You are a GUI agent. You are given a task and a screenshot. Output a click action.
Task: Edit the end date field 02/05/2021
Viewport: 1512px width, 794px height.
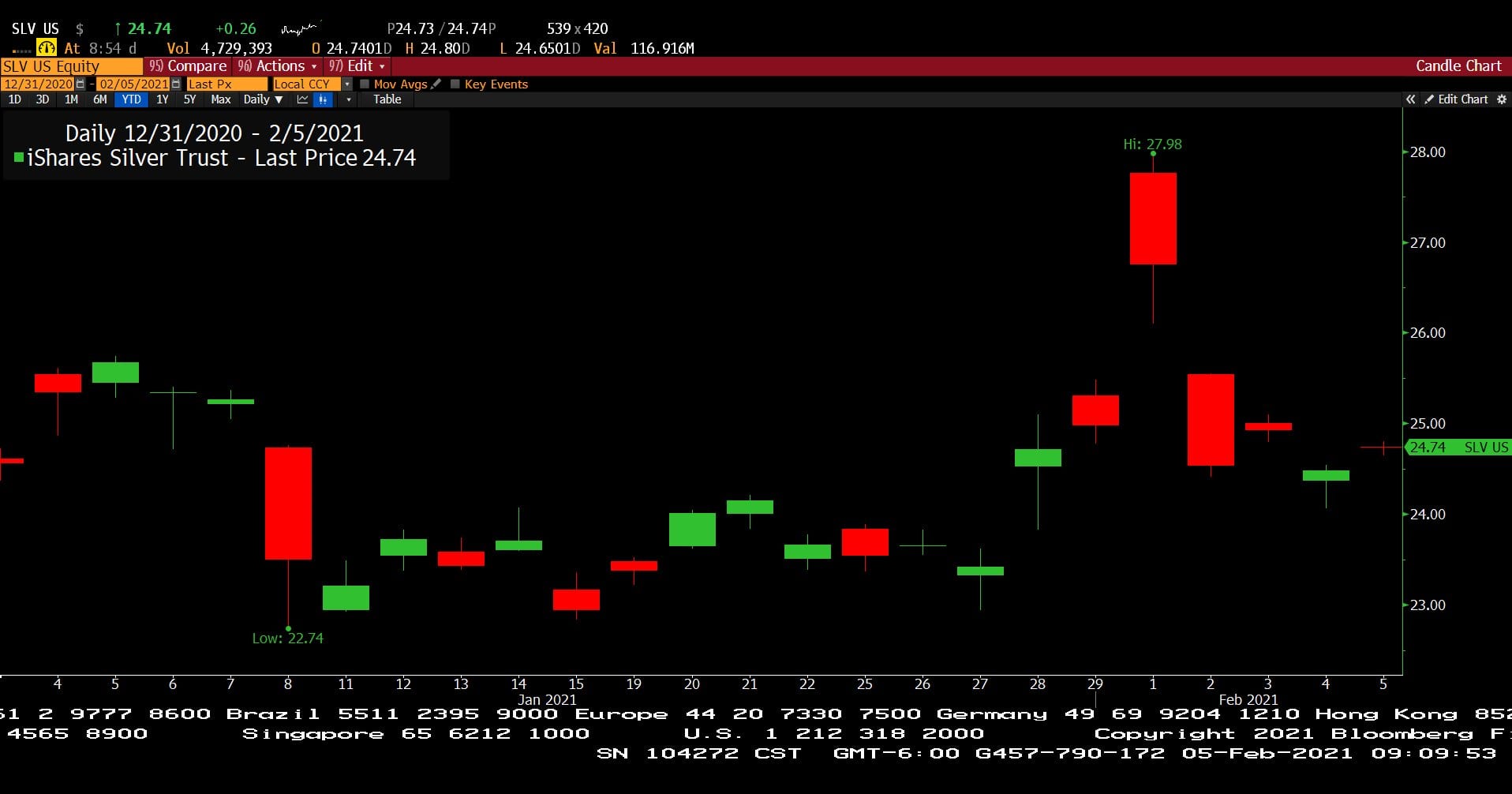pos(133,84)
